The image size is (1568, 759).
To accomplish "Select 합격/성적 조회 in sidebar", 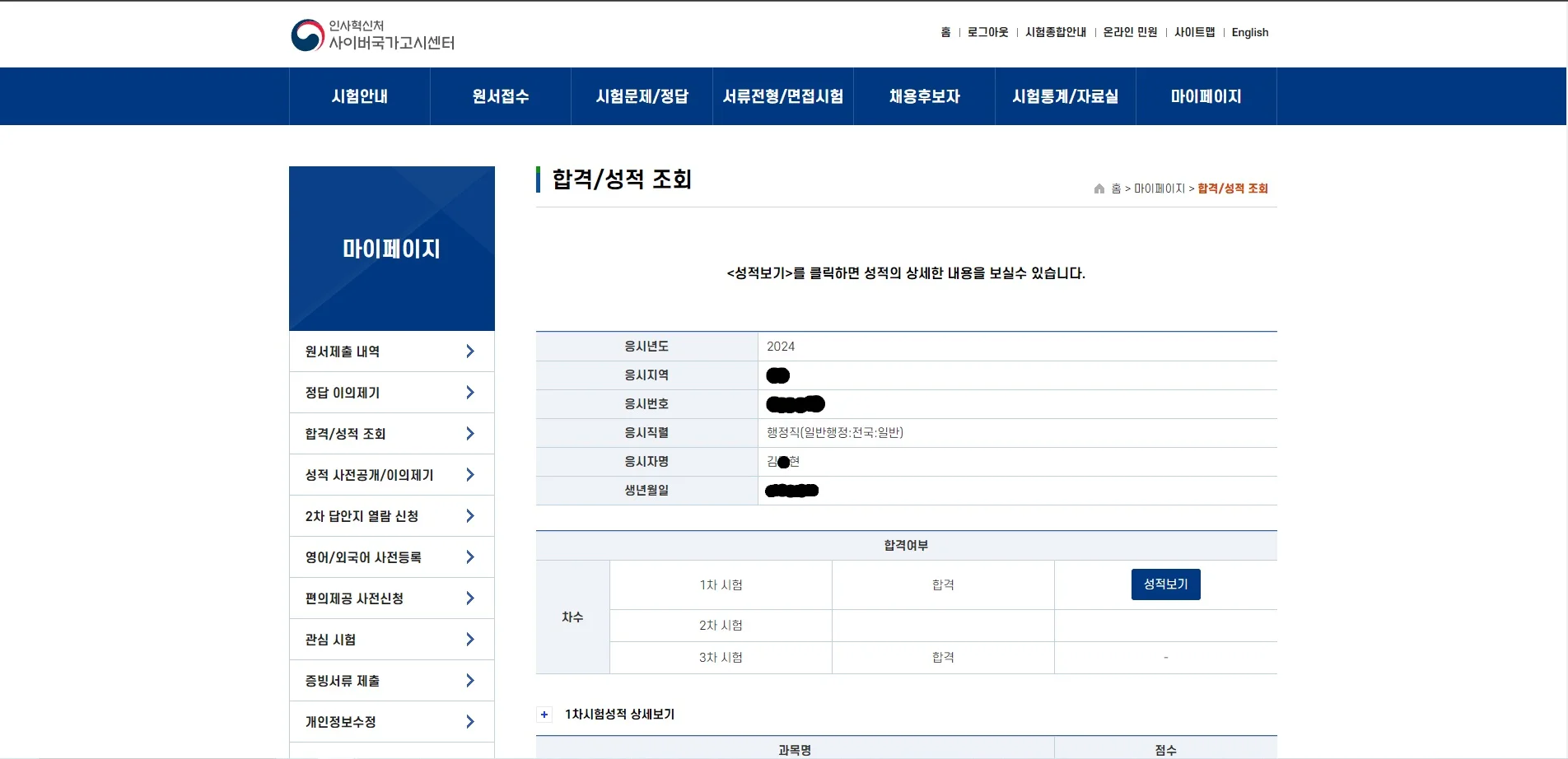I will click(x=392, y=434).
